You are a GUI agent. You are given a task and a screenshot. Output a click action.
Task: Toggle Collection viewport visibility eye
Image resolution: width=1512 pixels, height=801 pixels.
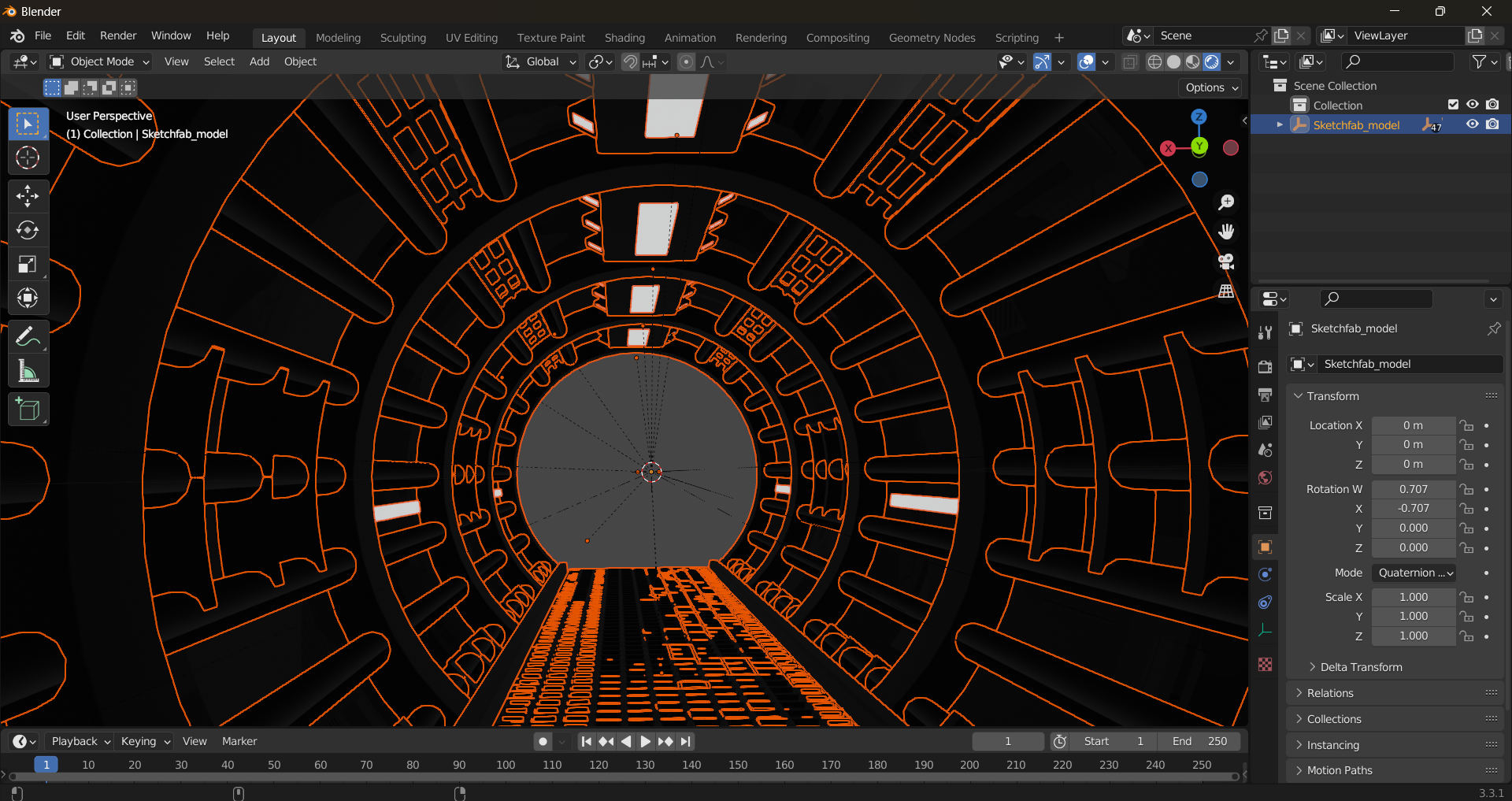point(1472,105)
